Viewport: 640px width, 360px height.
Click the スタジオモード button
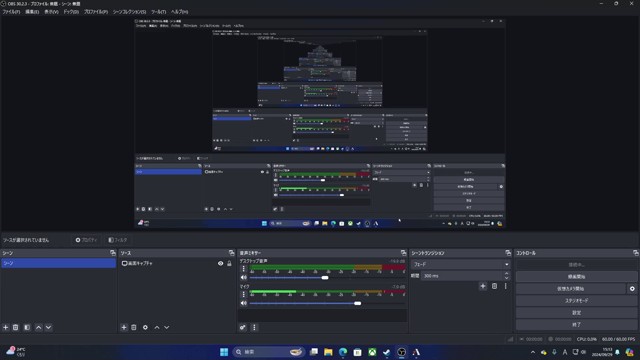[576, 301]
